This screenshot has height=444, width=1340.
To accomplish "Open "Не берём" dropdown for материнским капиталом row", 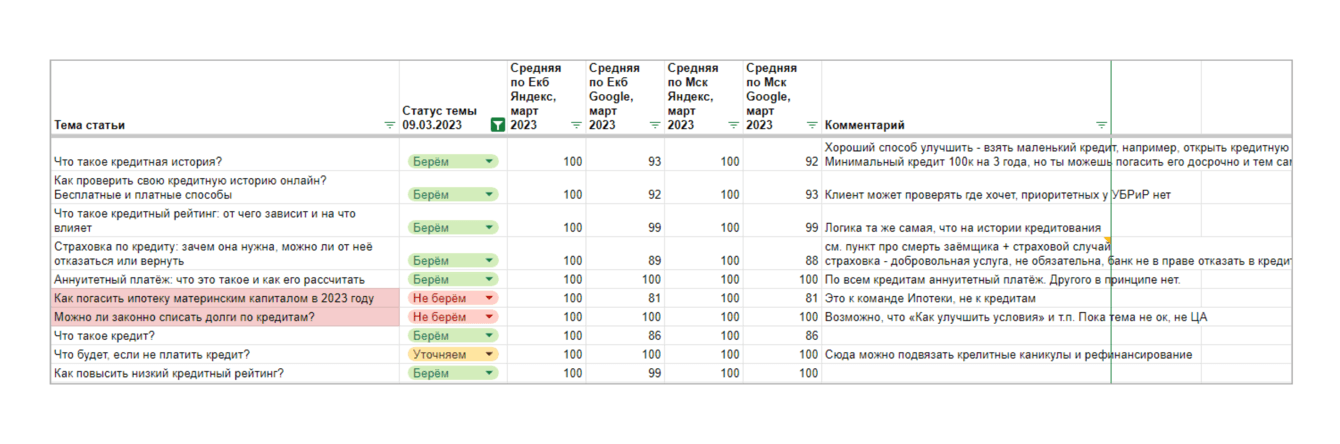I will click(489, 298).
